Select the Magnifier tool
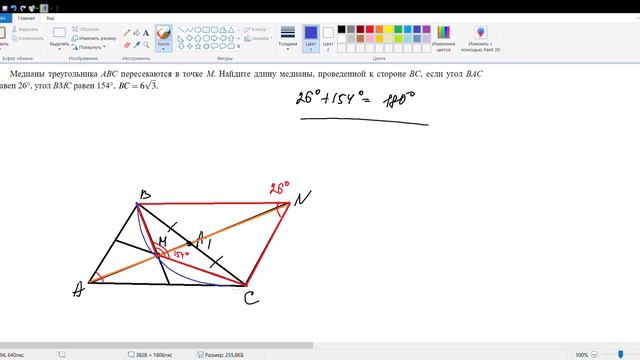Viewport: 640px width, 360px height. coord(146,44)
